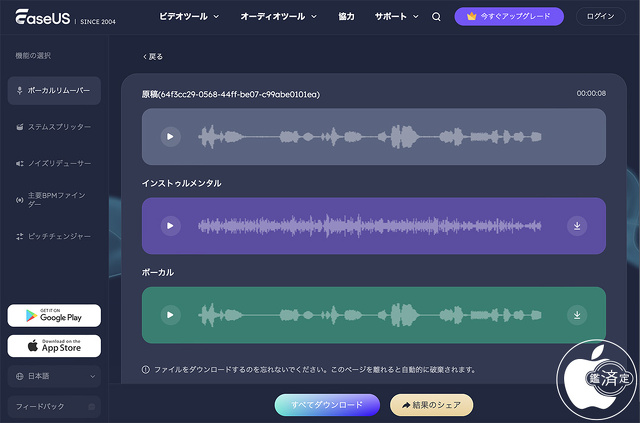Click 結果のシェア button
640x423 pixels.
coord(431,405)
